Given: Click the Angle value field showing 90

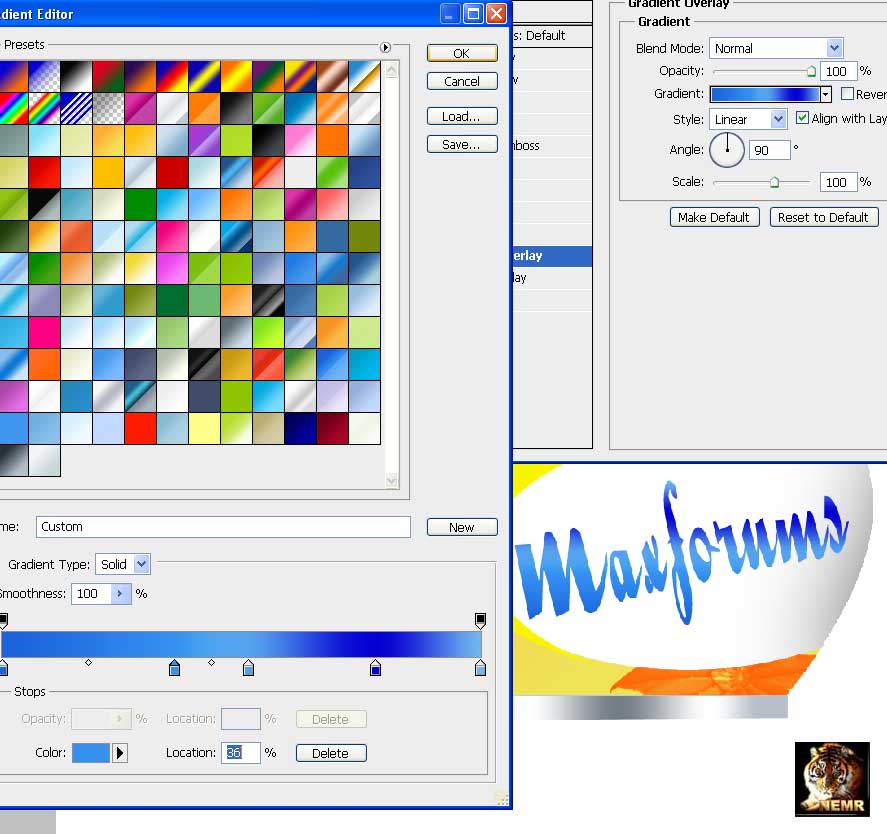Looking at the screenshot, I should tap(769, 150).
